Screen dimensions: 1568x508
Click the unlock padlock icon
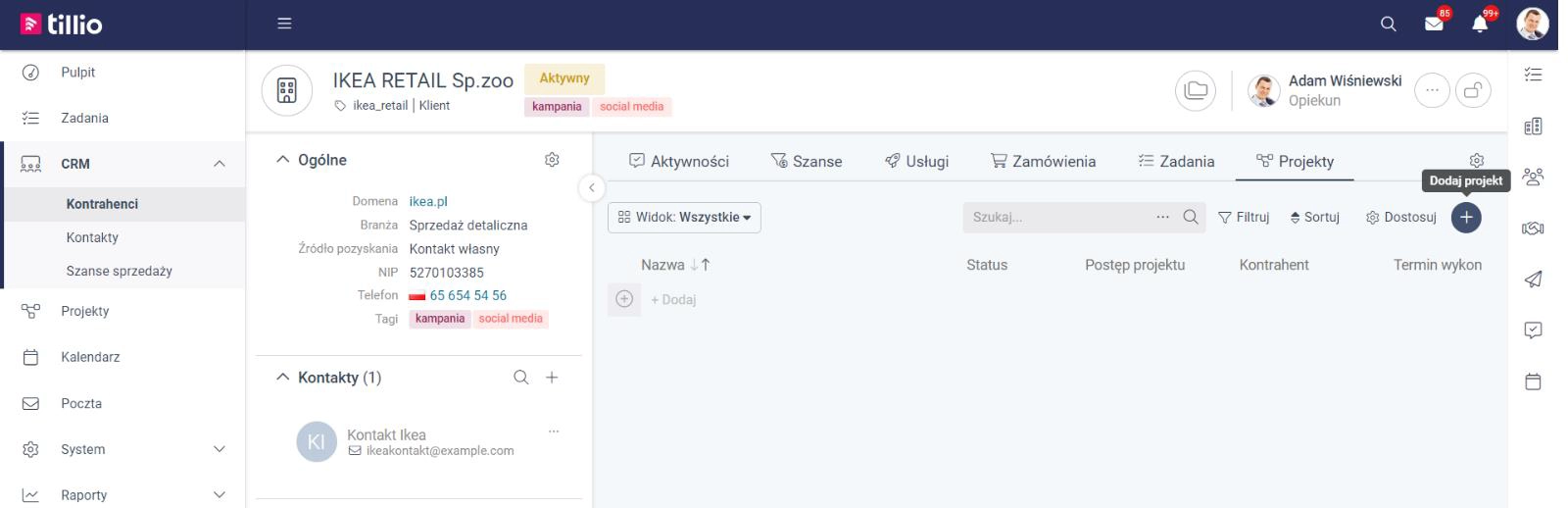pyautogui.click(x=1473, y=91)
